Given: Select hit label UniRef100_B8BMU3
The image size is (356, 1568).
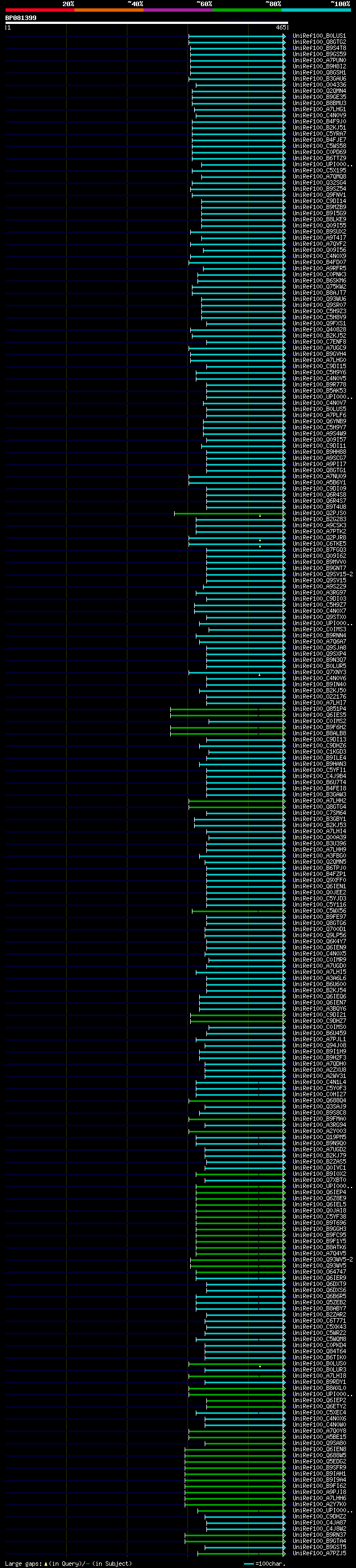Looking at the screenshot, I should (x=319, y=103).
